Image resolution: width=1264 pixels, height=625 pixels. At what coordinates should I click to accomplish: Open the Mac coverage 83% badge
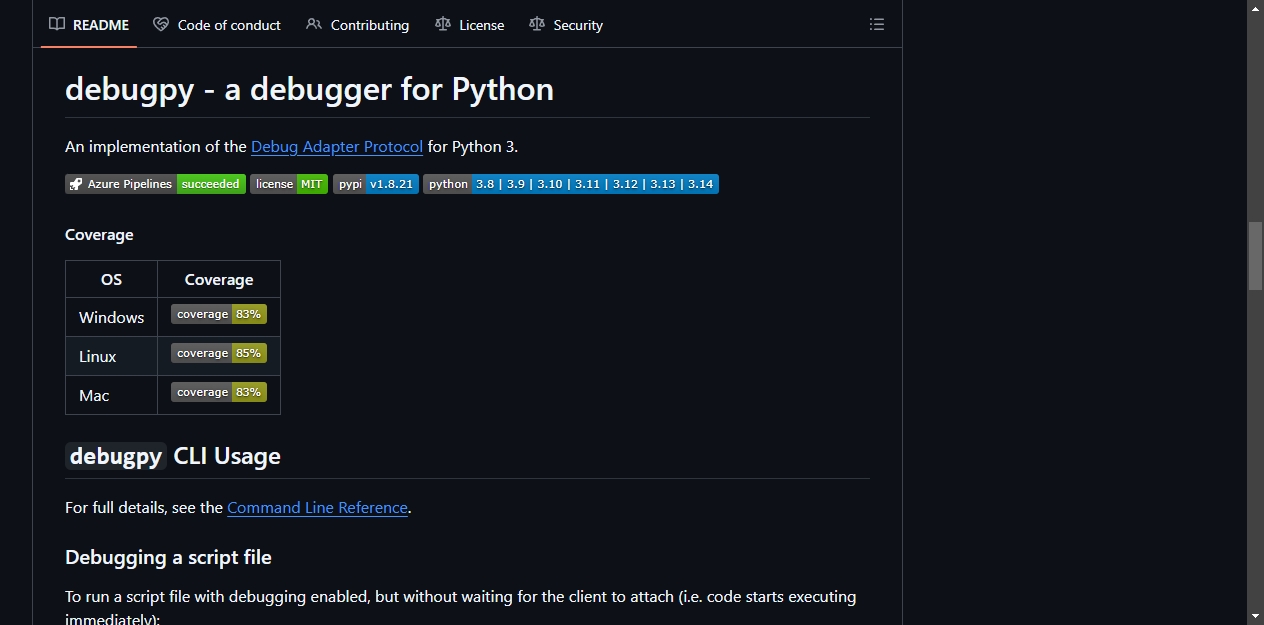click(x=219, y=392)
